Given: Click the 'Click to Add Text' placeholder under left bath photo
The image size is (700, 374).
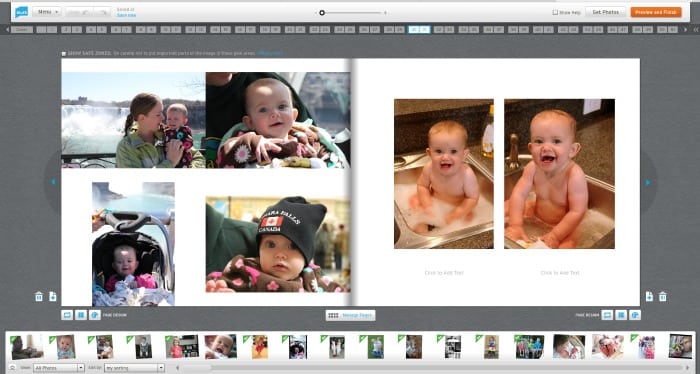Looking at the screenshot, I should click(x=444, y=273).
